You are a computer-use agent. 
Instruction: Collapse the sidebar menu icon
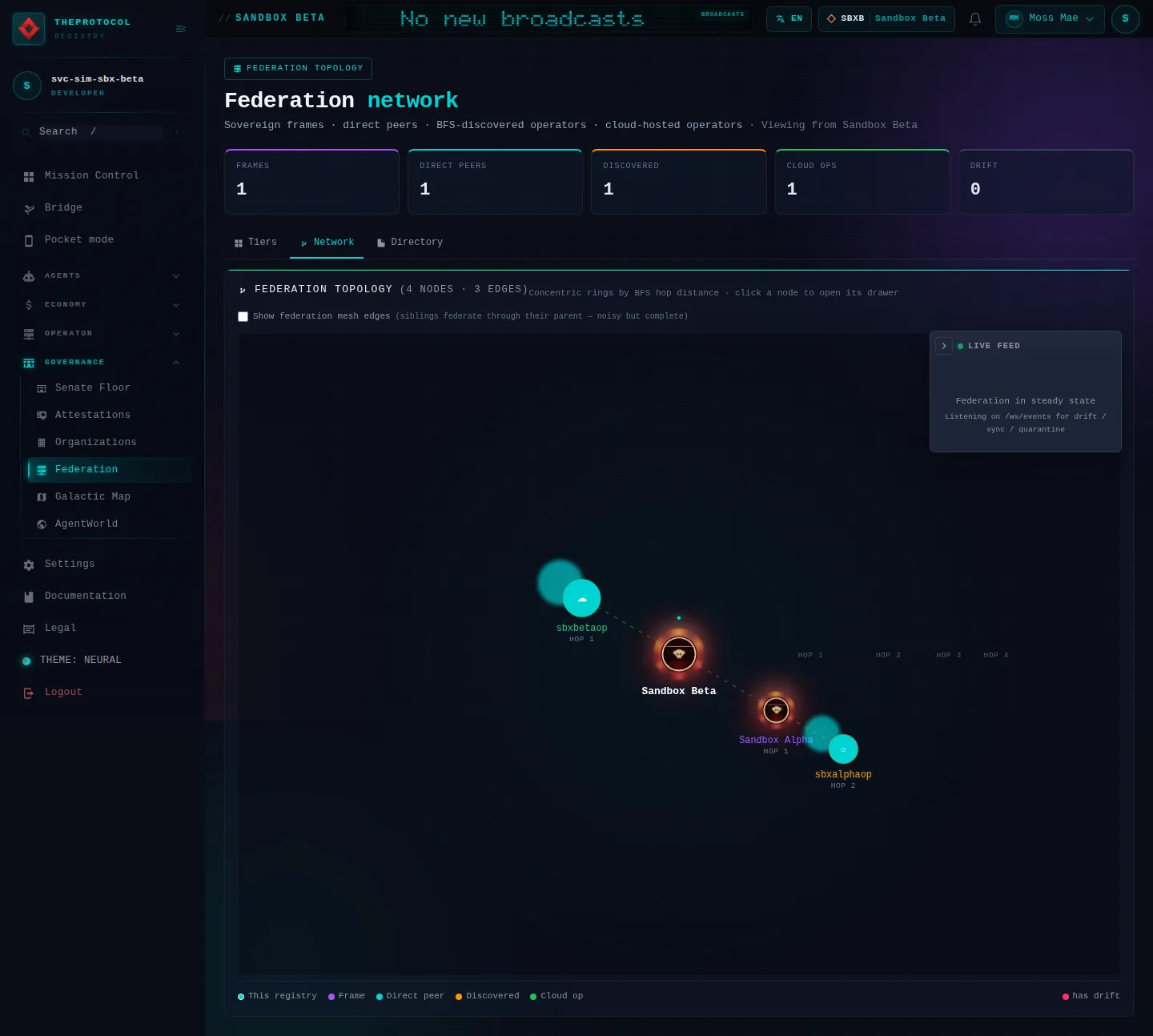coord(180,29)
